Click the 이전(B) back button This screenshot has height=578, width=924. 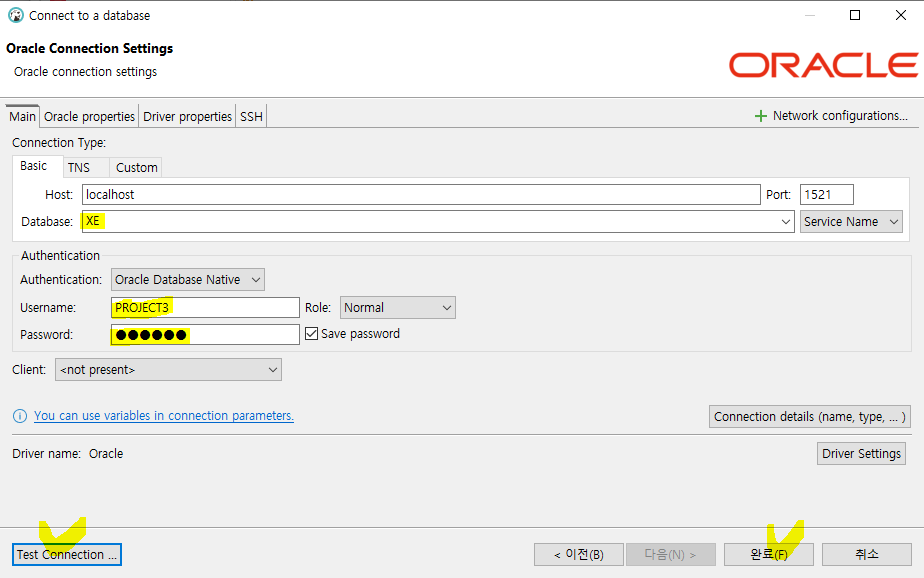pos(579,554)
